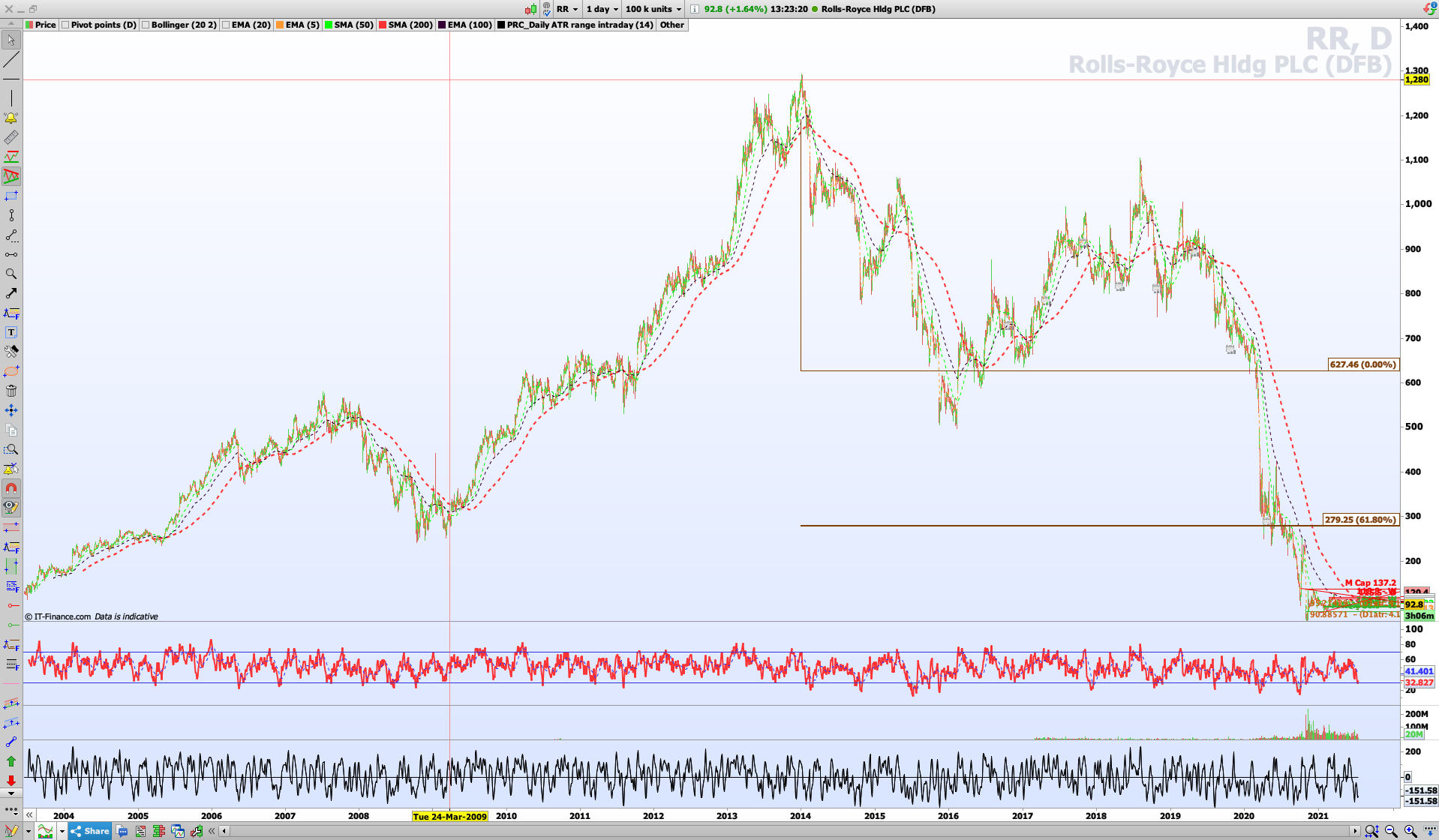1439x840 pixels.
Task: Click the Share button
Action: coord(90,831)
